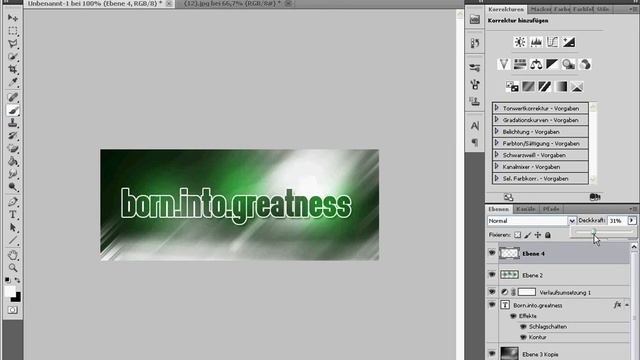Click the Deckkraft arrow button
640x360 pixels.
631,220
